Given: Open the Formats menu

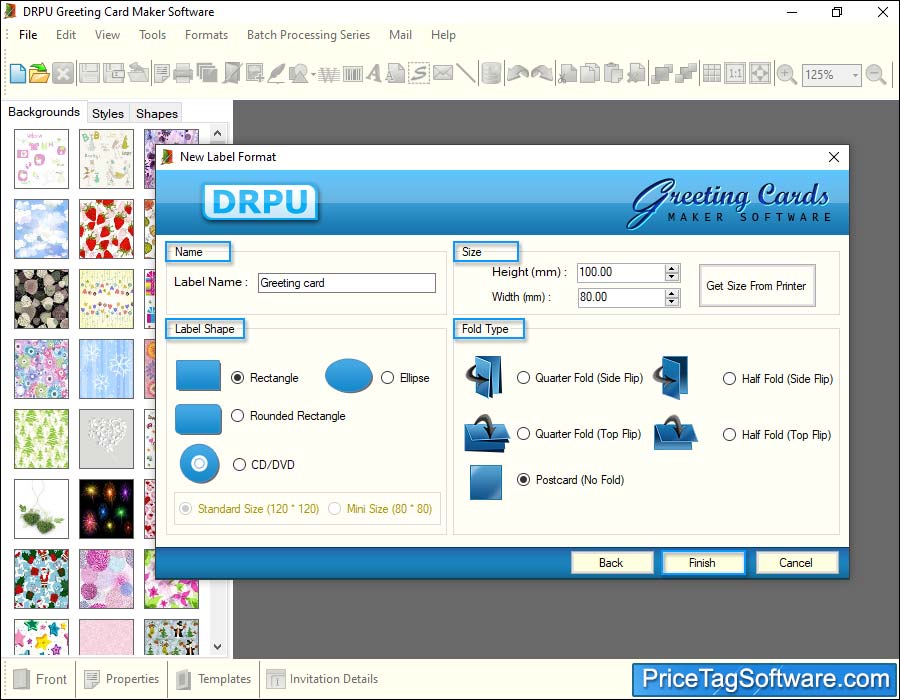Looking at the screenshot, I should [x=206, y=35].
